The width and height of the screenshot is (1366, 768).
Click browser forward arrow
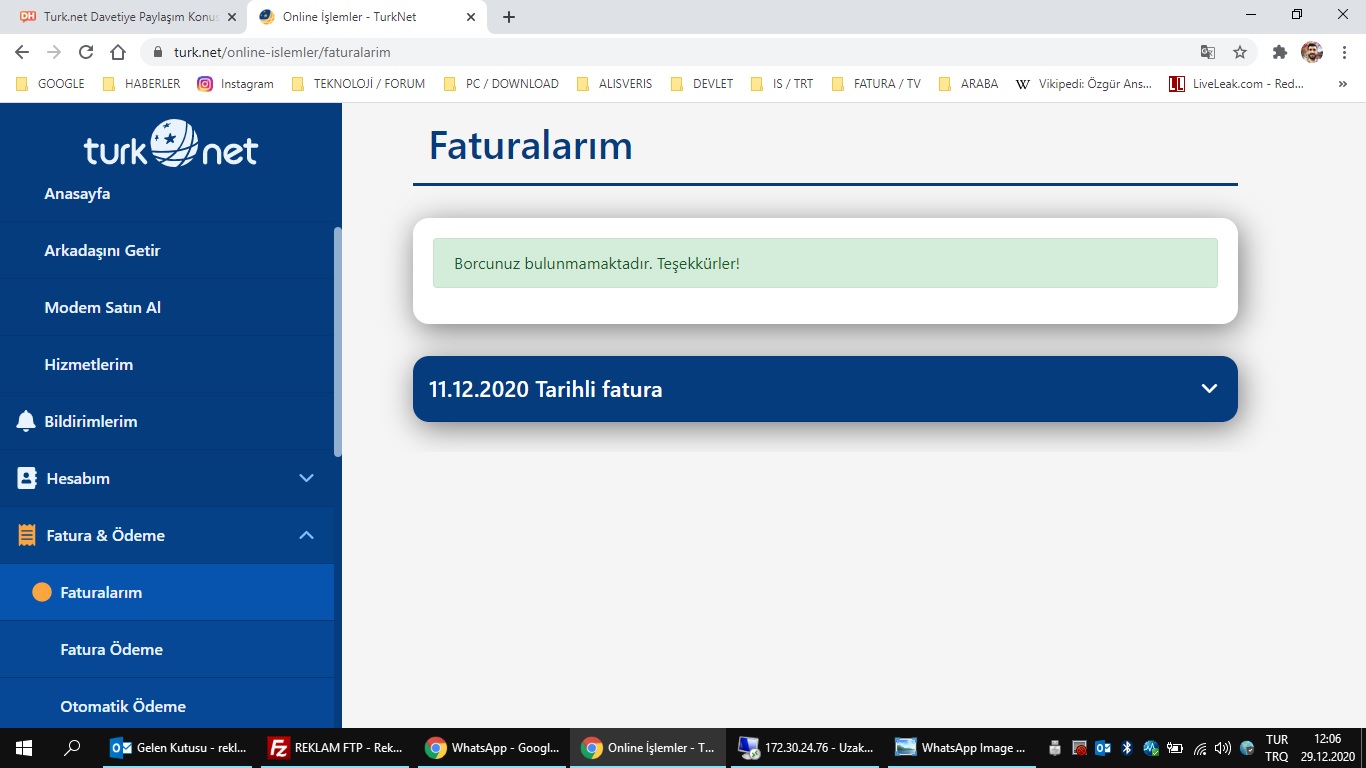tap(54, 52)
